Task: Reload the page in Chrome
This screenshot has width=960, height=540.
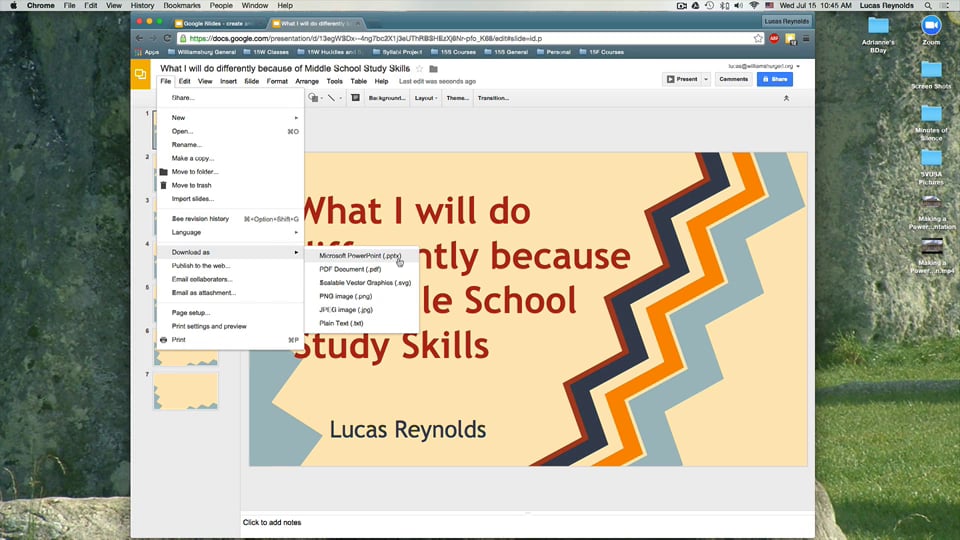Action: 167,38
